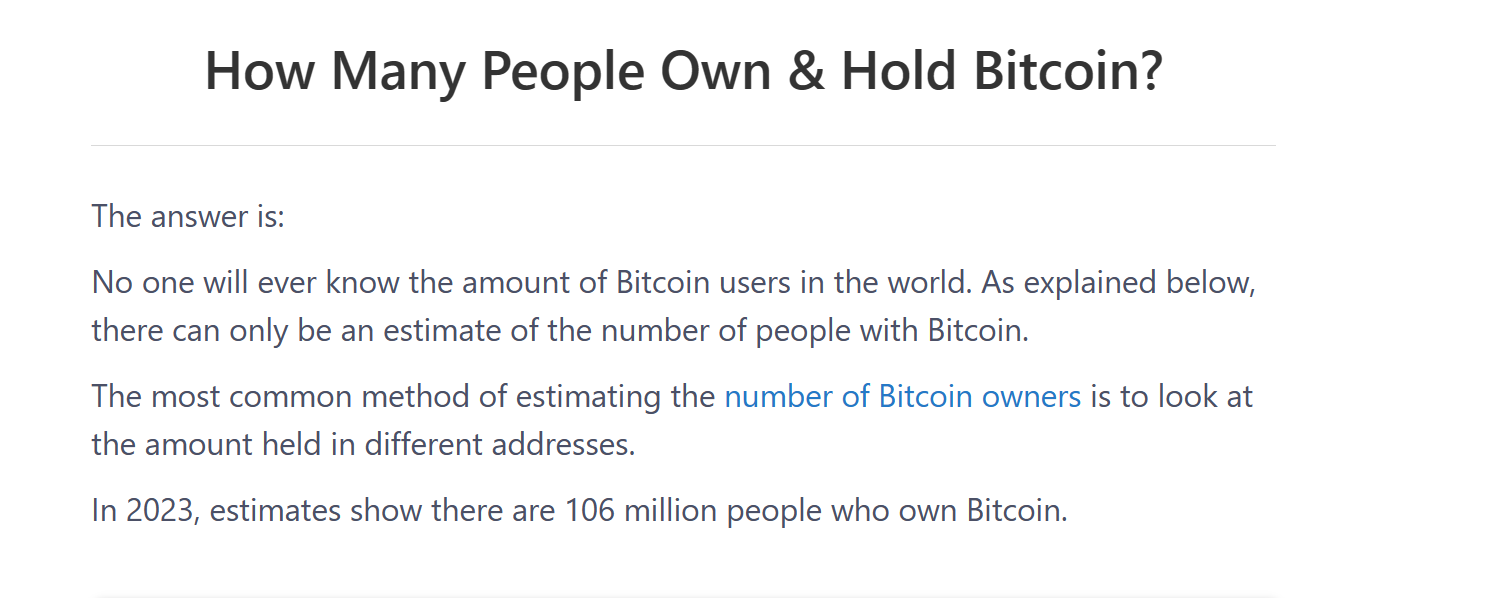
Task: Click the phrase 'As explained below,'
Action: pyautogui.click(x=1119, y=283)
